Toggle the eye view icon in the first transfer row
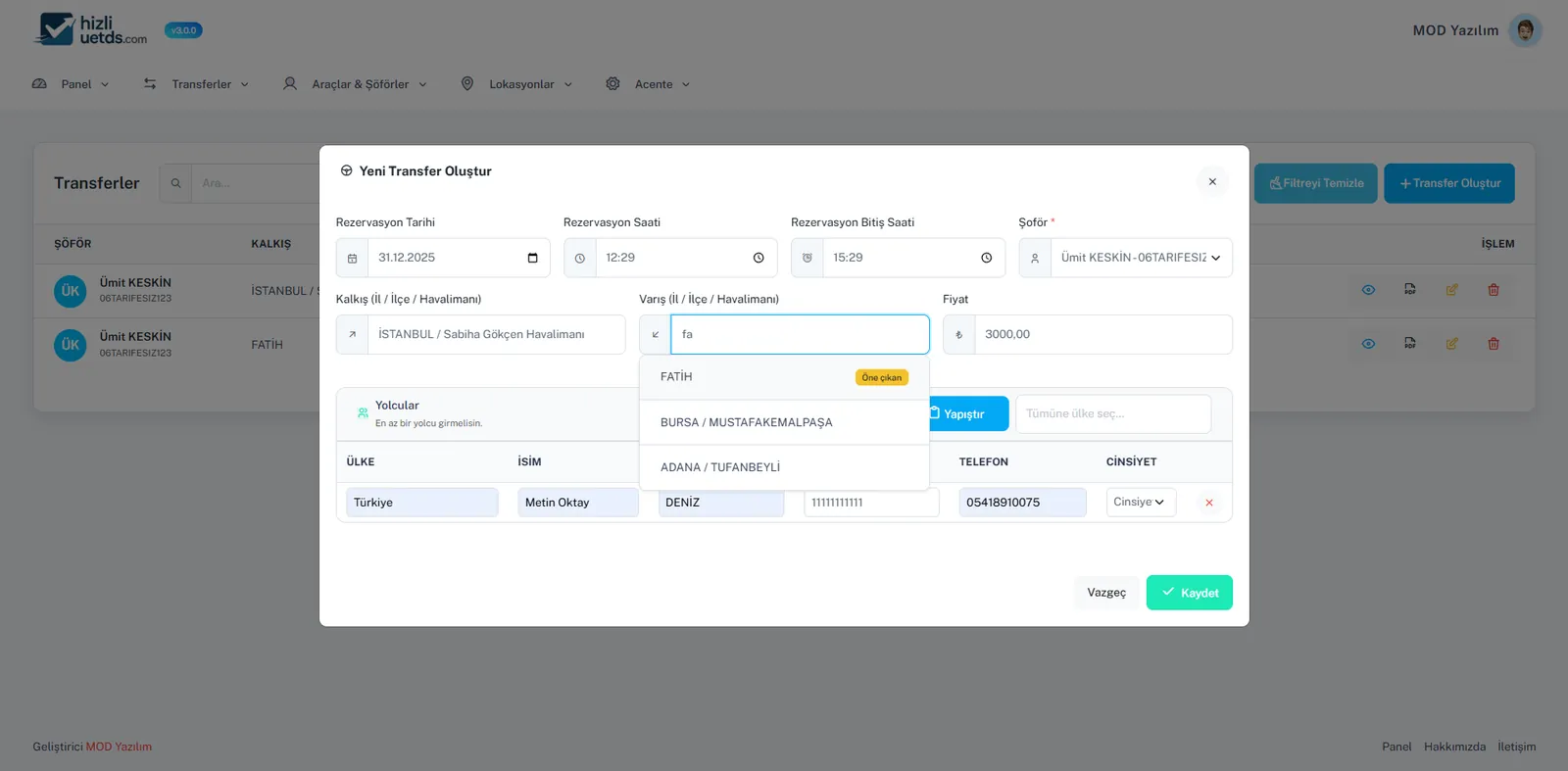 tap(1368, 290)
